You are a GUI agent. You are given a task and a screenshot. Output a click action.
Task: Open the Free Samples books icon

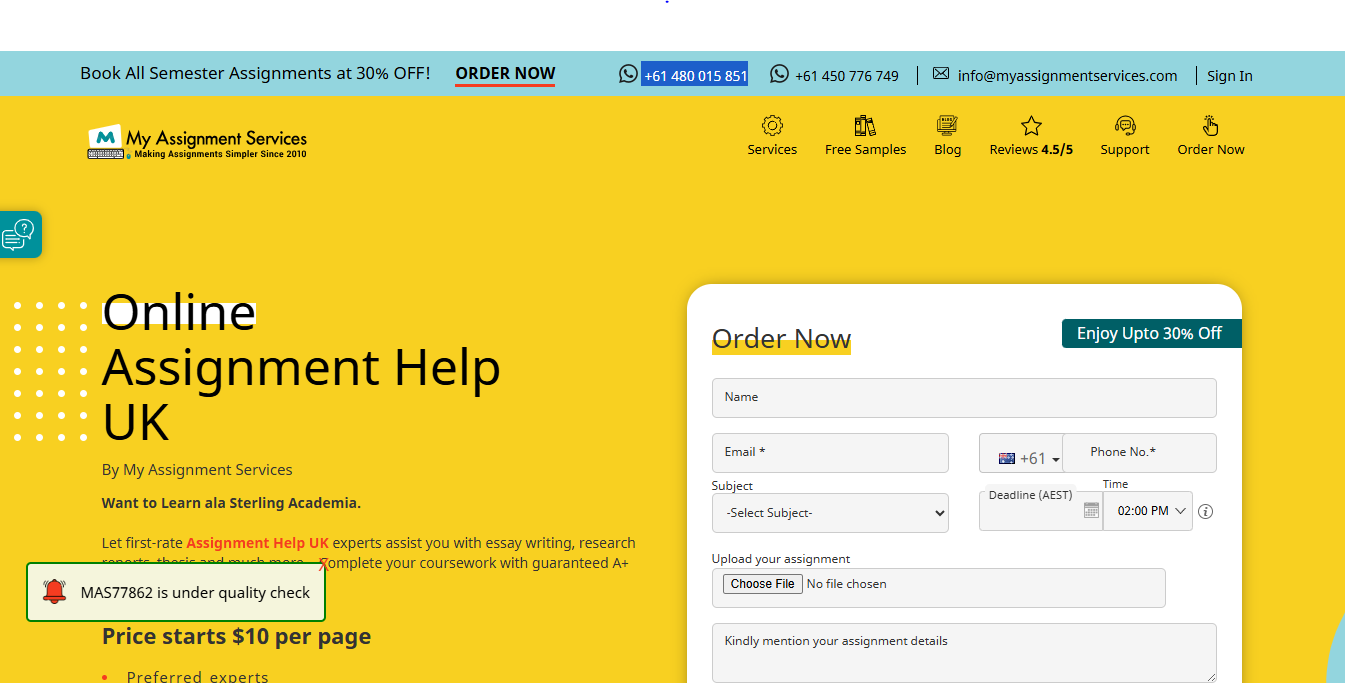click(865, 125)
